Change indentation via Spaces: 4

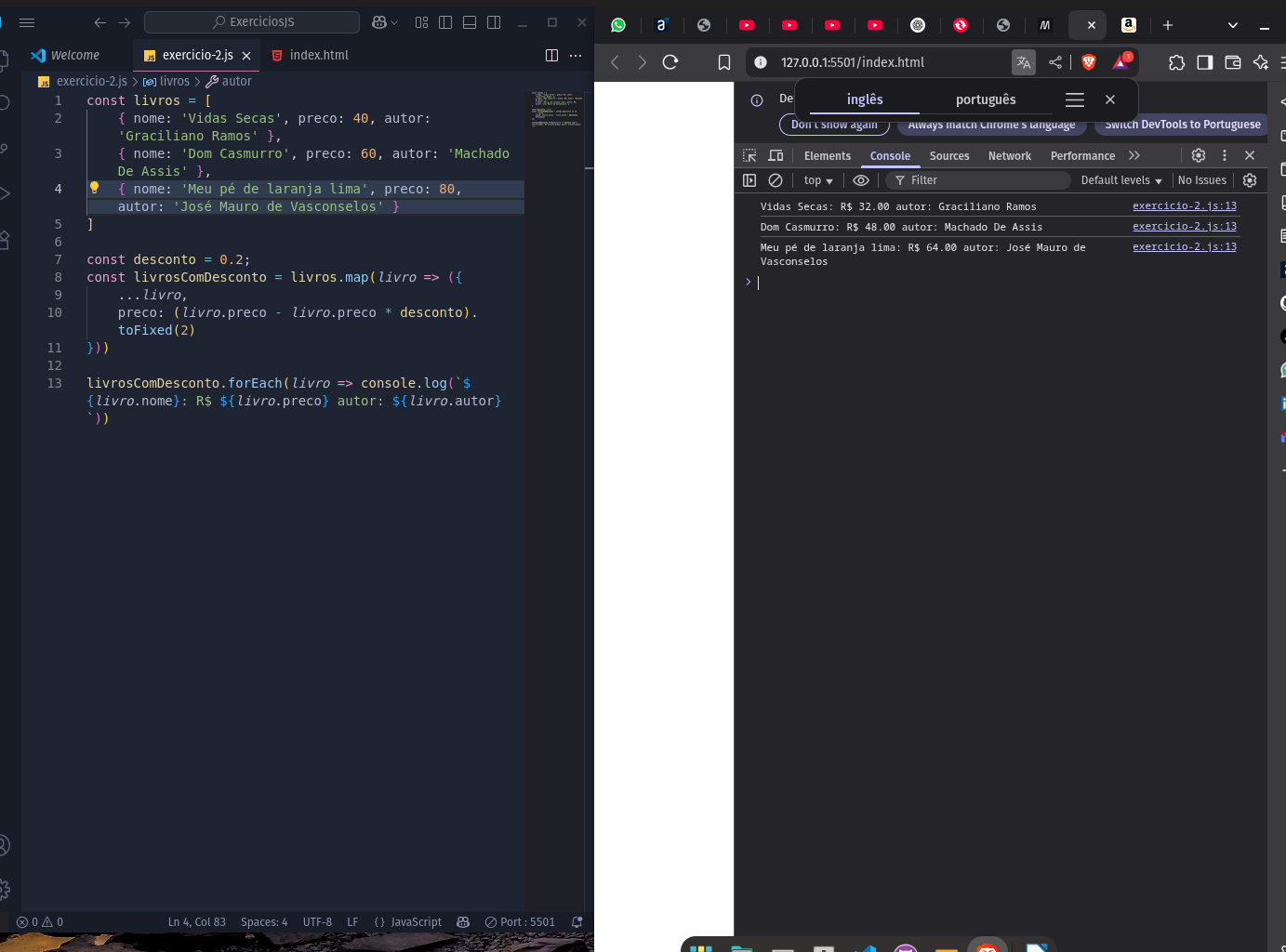[x=264, y=922]
